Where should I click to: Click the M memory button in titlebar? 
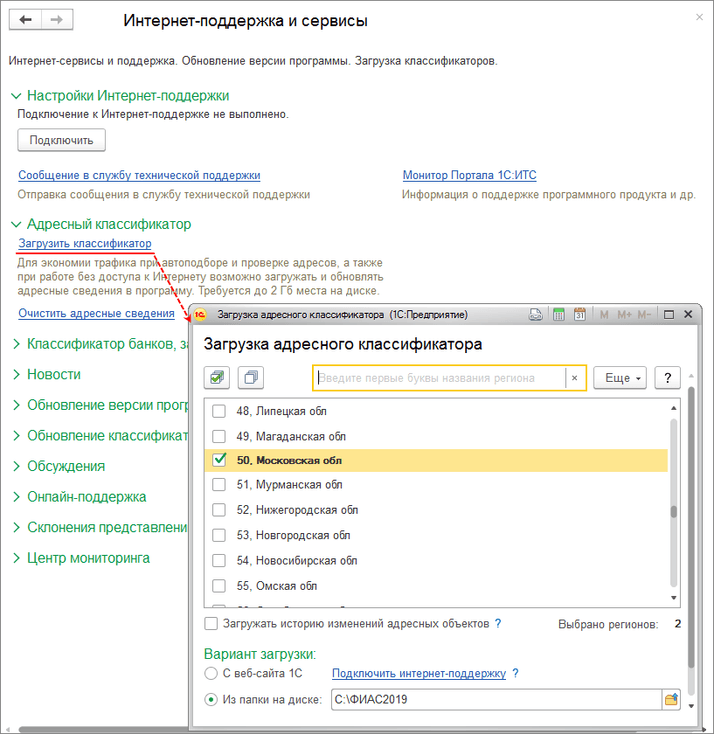click(x=604, y=315)
